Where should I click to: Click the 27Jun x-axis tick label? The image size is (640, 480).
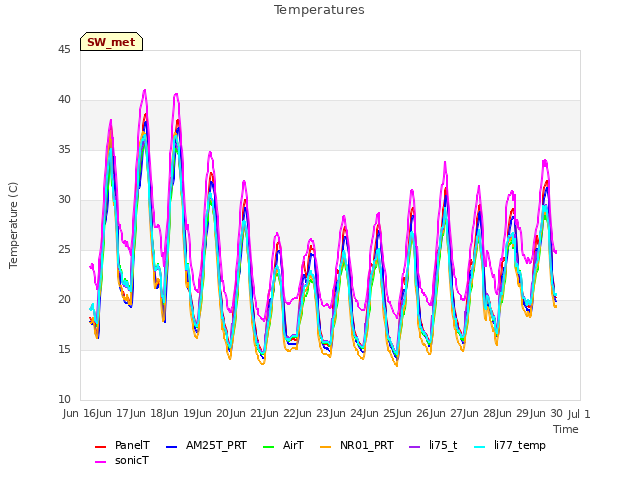464,414
